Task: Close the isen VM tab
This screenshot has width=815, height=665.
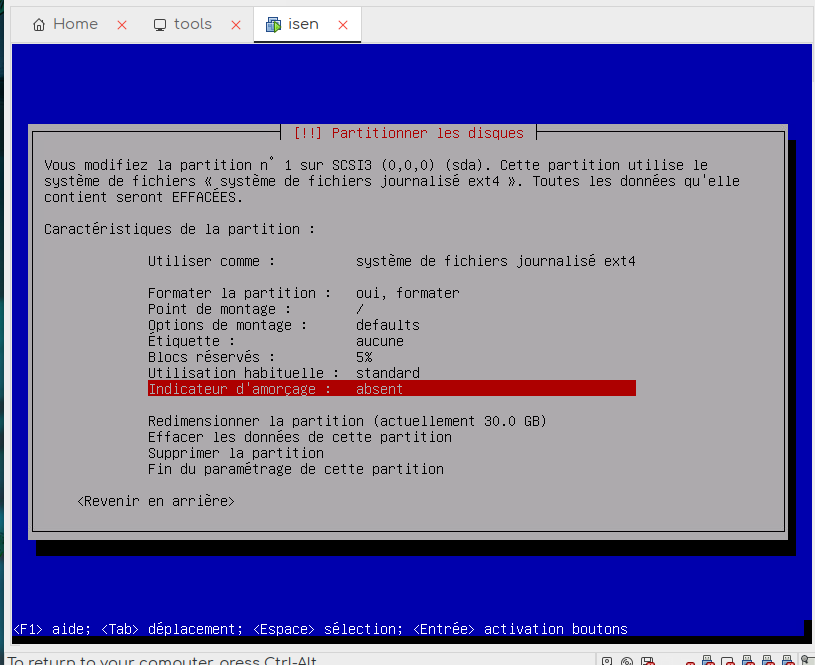Action: pos(343,25)
